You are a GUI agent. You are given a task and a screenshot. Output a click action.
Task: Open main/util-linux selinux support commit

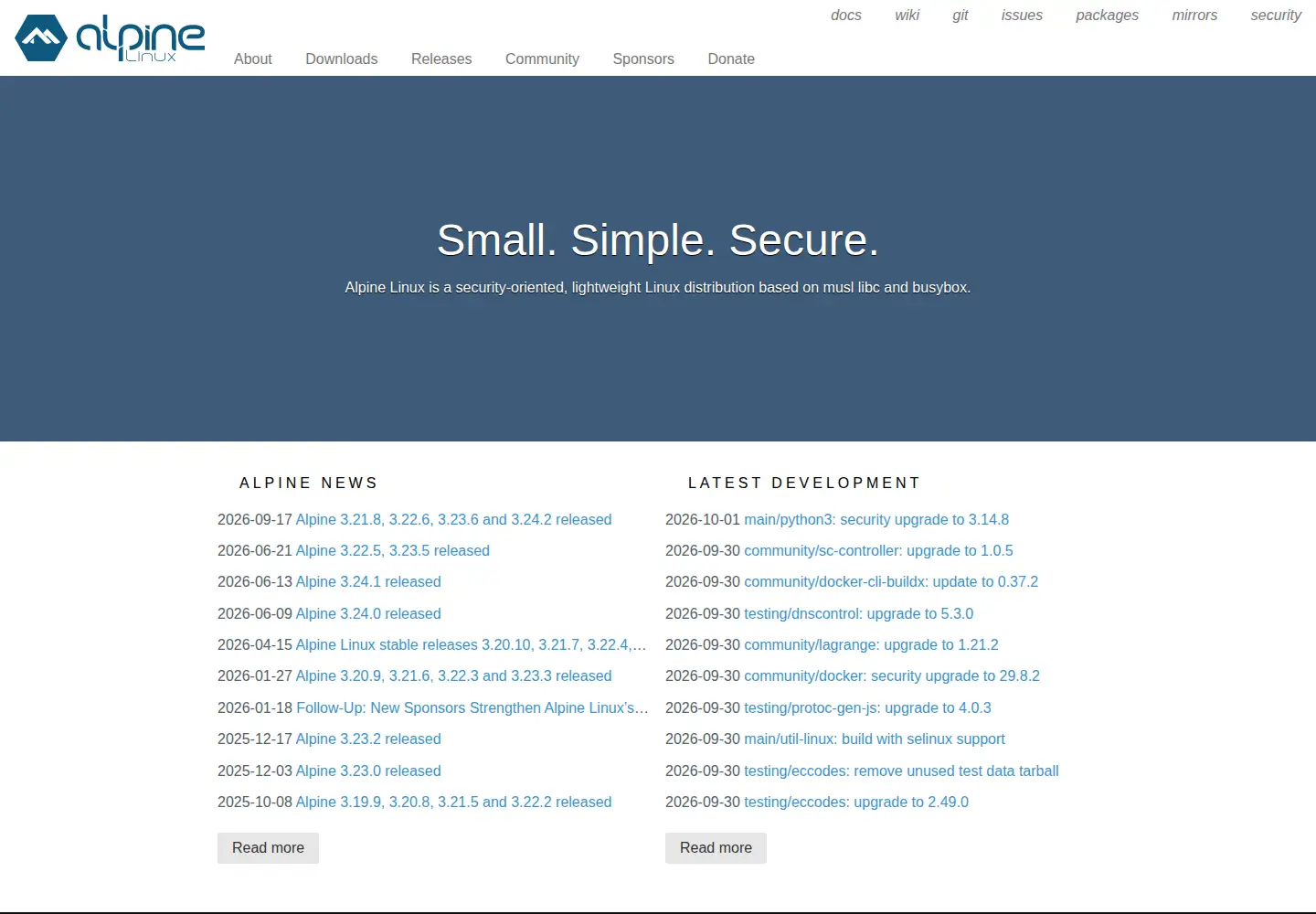tap(875, 739)
